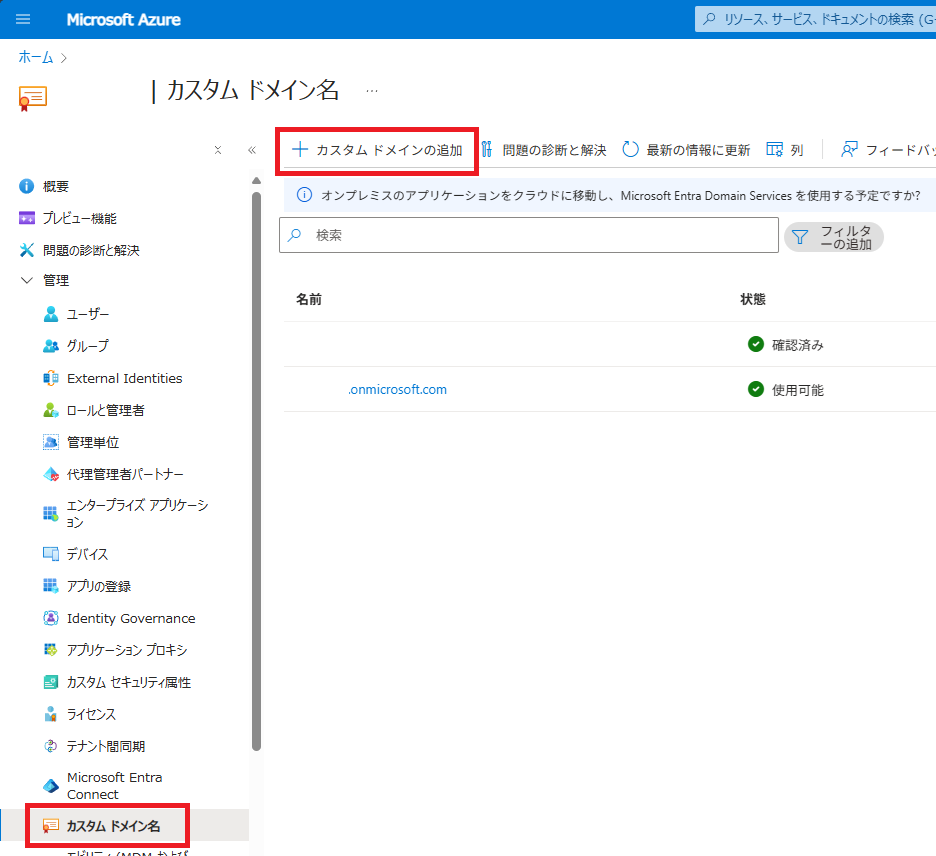
Task: Click the デバイス sidebar icon
Action: point(51,554)
